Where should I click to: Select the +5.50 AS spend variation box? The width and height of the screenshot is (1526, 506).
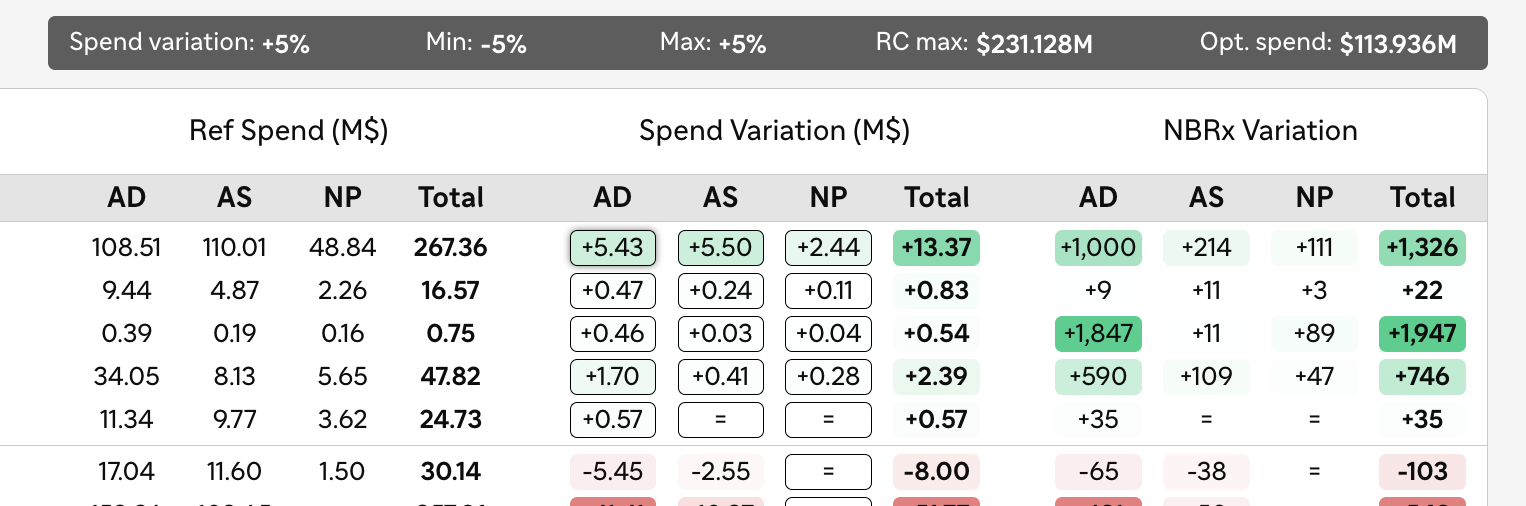(721, 248)
